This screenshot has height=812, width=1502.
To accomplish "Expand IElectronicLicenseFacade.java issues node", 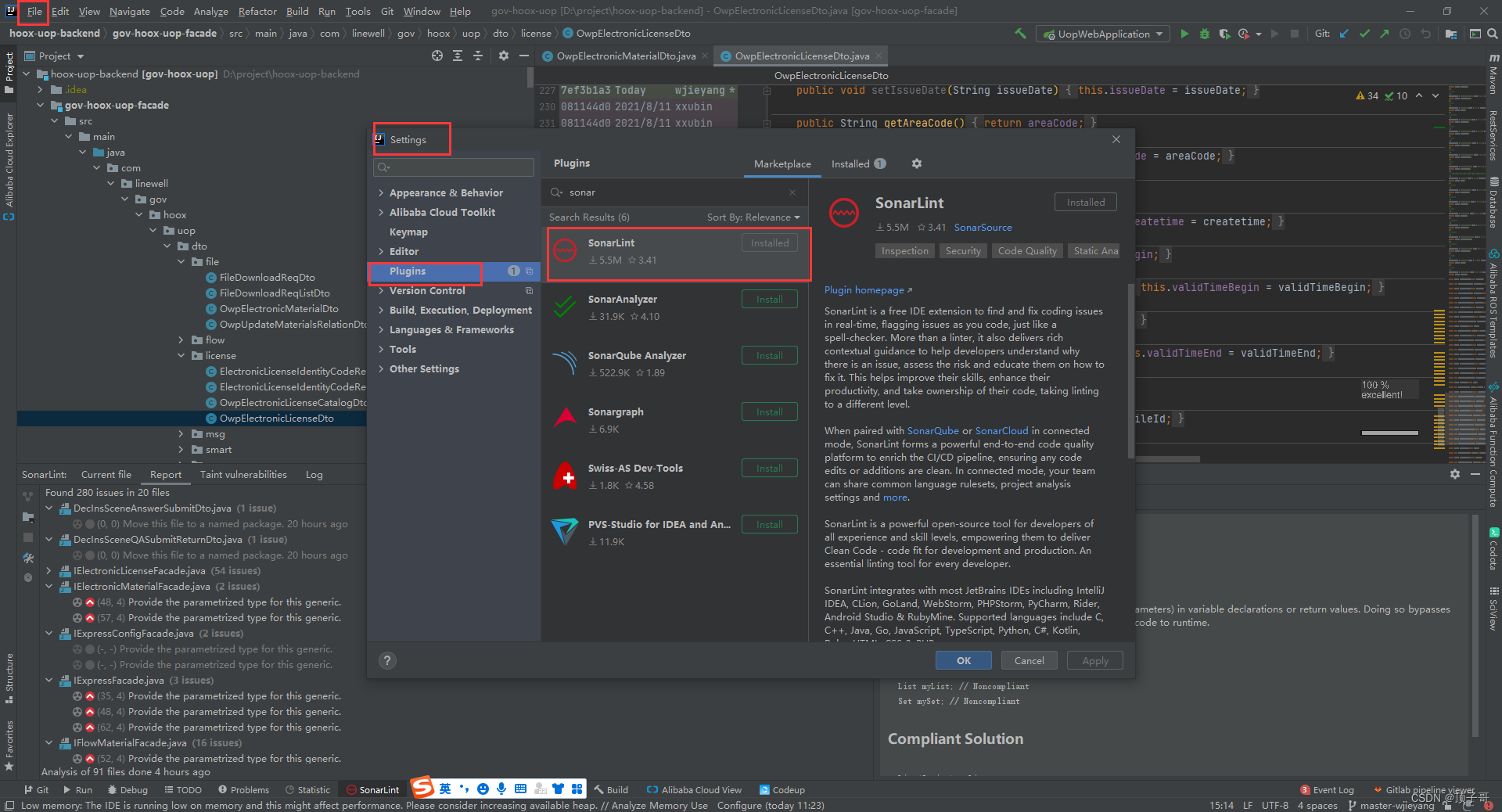I will point(49,571).
